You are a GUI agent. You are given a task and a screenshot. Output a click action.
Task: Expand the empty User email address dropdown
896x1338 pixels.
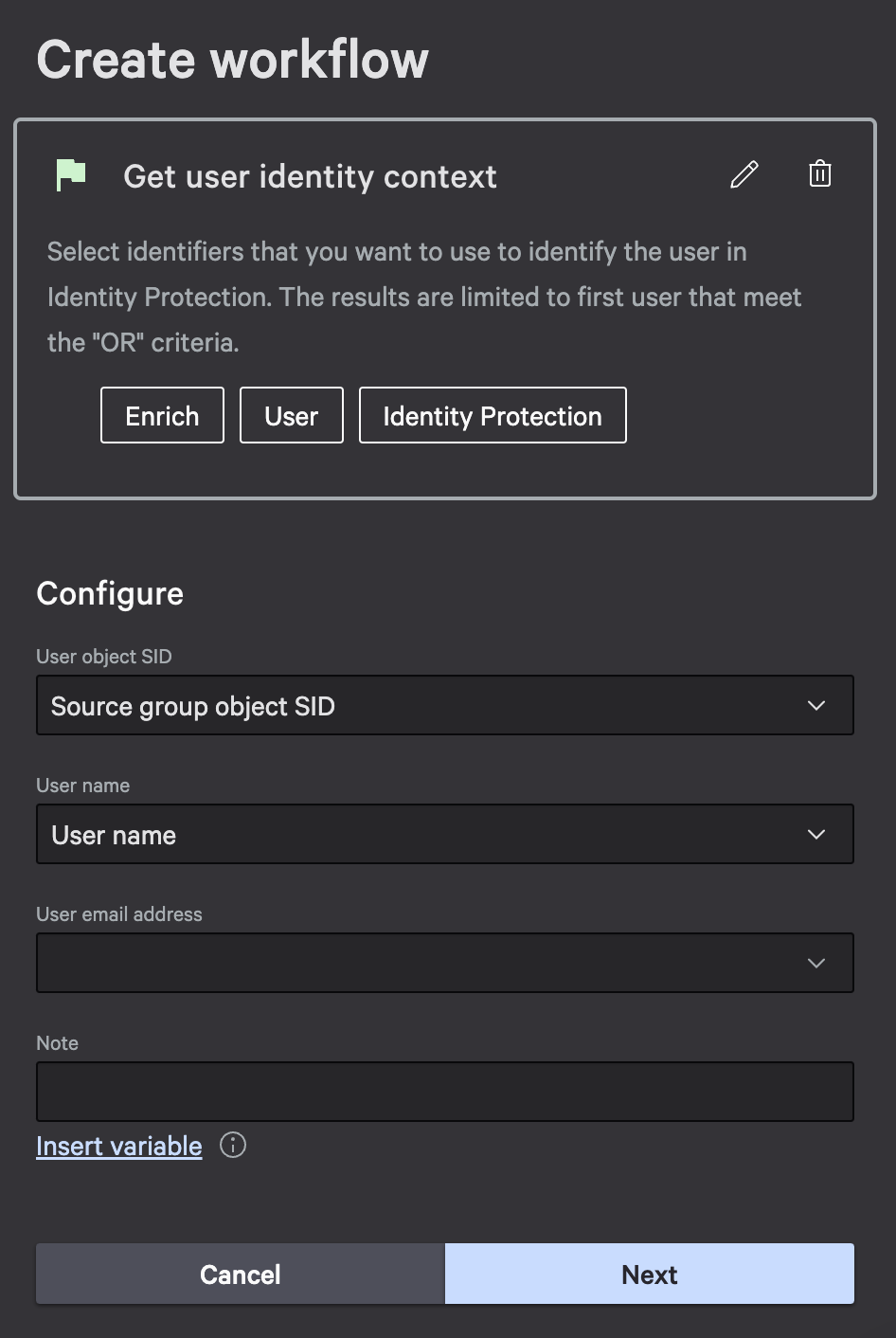pos(445,963)
